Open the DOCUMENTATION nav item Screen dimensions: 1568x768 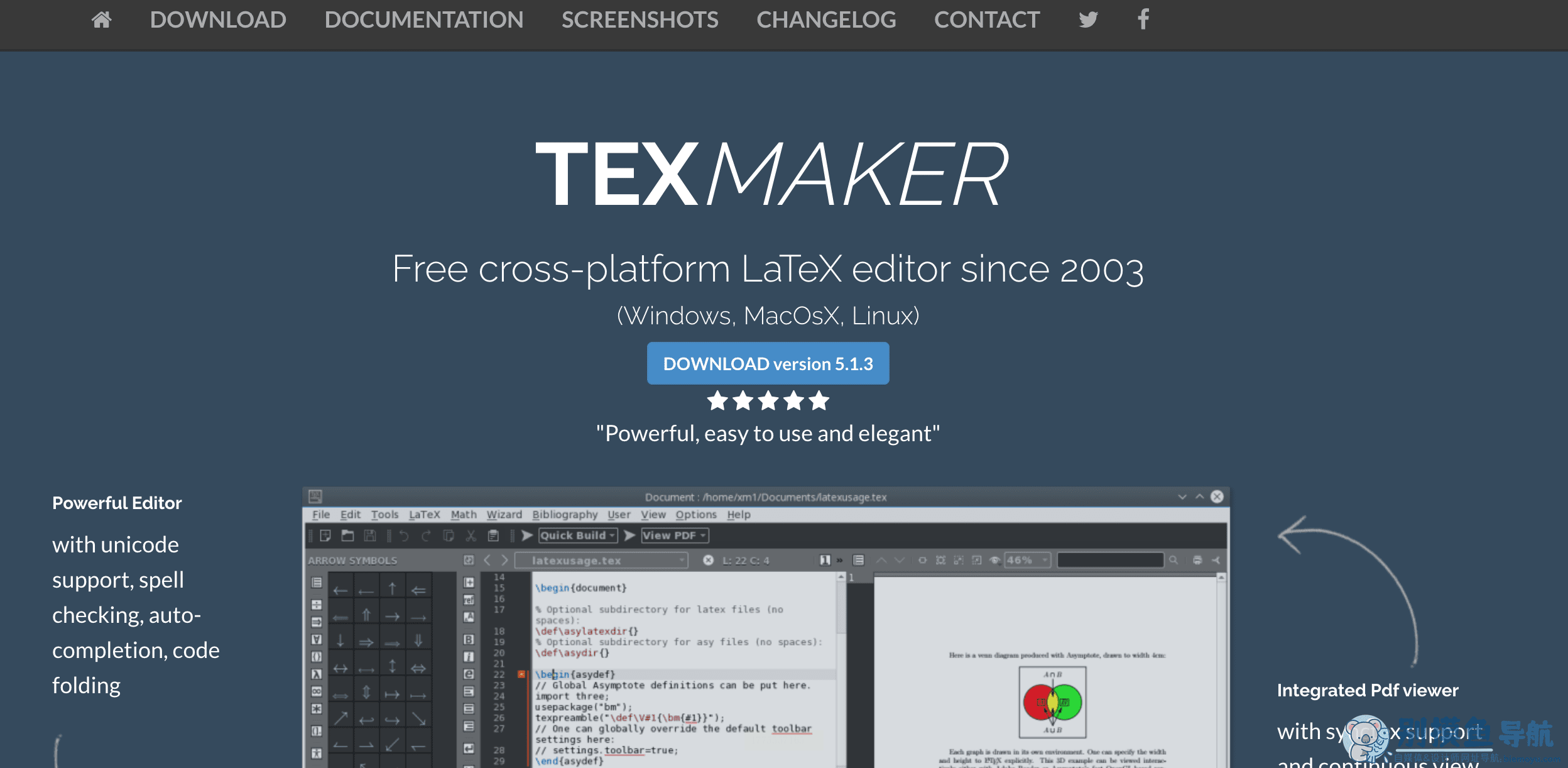423,20
